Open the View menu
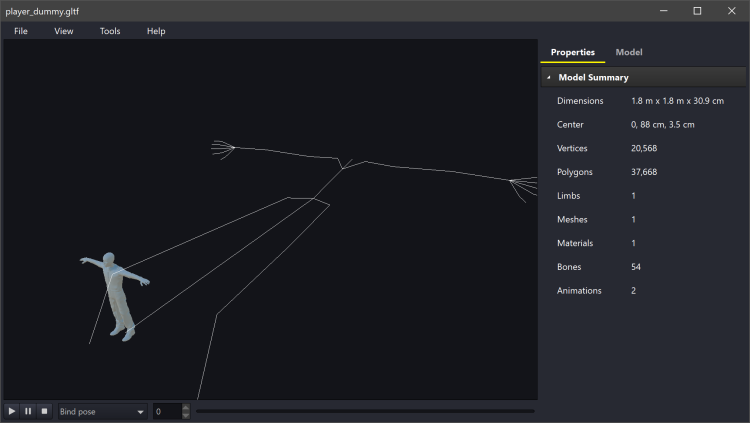This screenshot has width=750, height=423. [64, 31]
